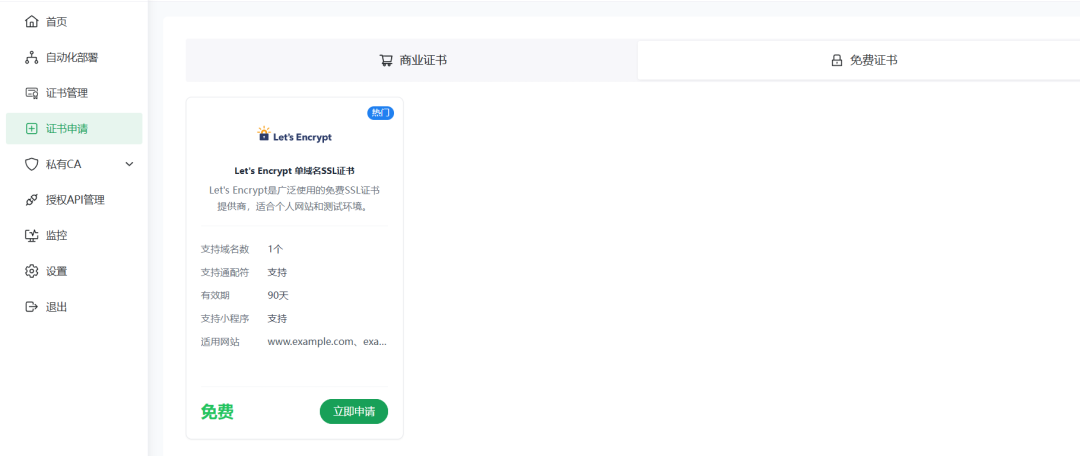Open 私有CA menu entry
The height and width of the screenshot is (456, 1080).
(74, 164)
